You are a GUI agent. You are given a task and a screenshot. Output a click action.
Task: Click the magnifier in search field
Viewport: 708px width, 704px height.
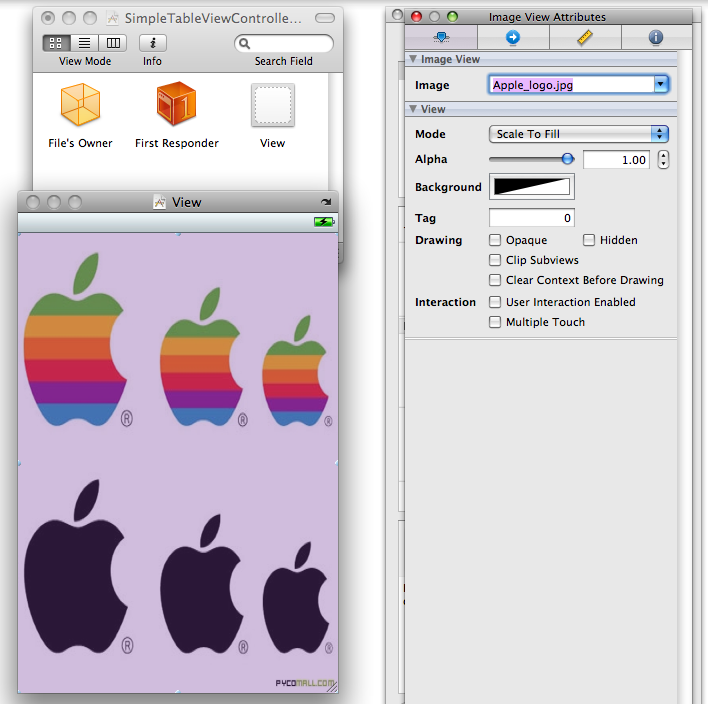coord(244,43)
